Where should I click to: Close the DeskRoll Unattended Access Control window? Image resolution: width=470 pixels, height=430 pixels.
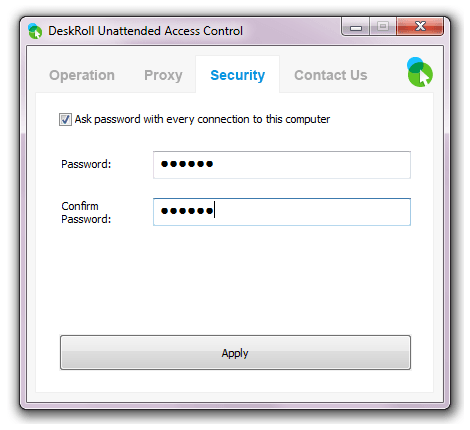point(420,26)
